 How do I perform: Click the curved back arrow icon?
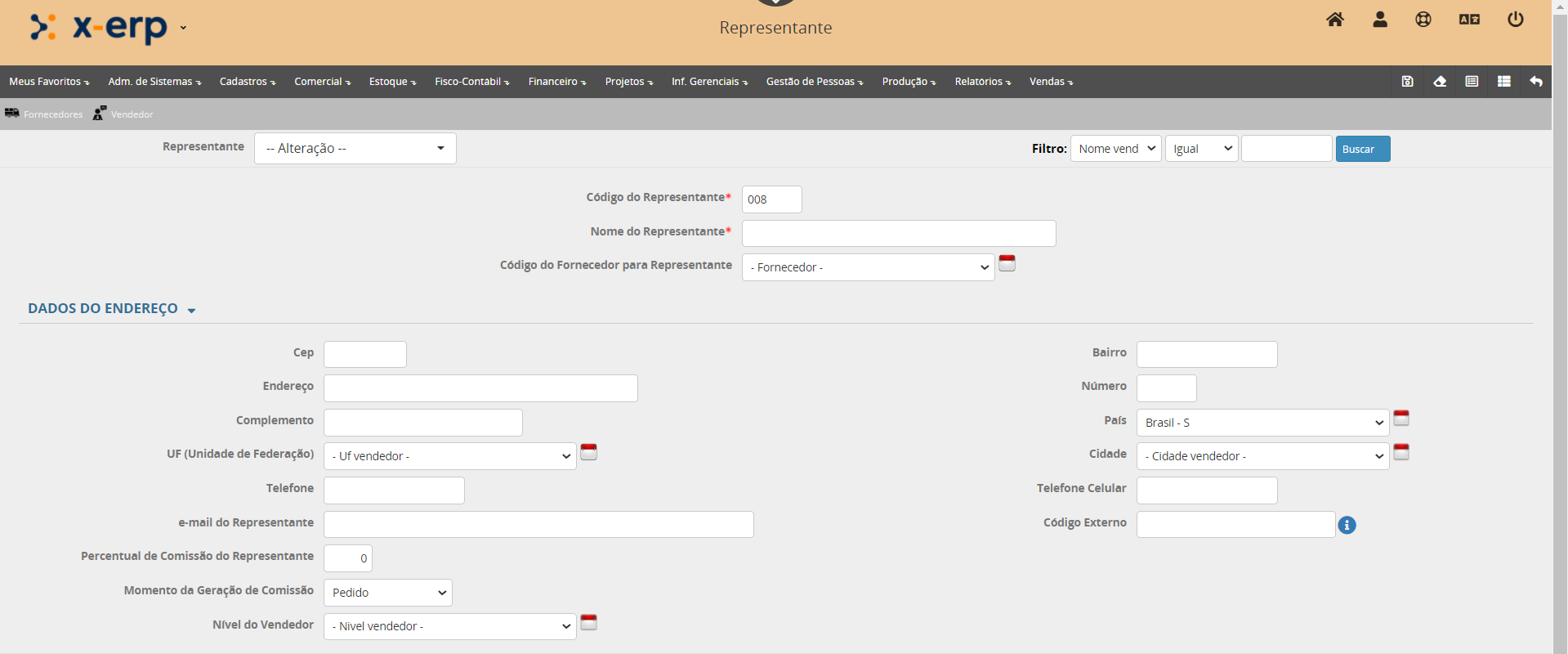tap(1536, 82)
